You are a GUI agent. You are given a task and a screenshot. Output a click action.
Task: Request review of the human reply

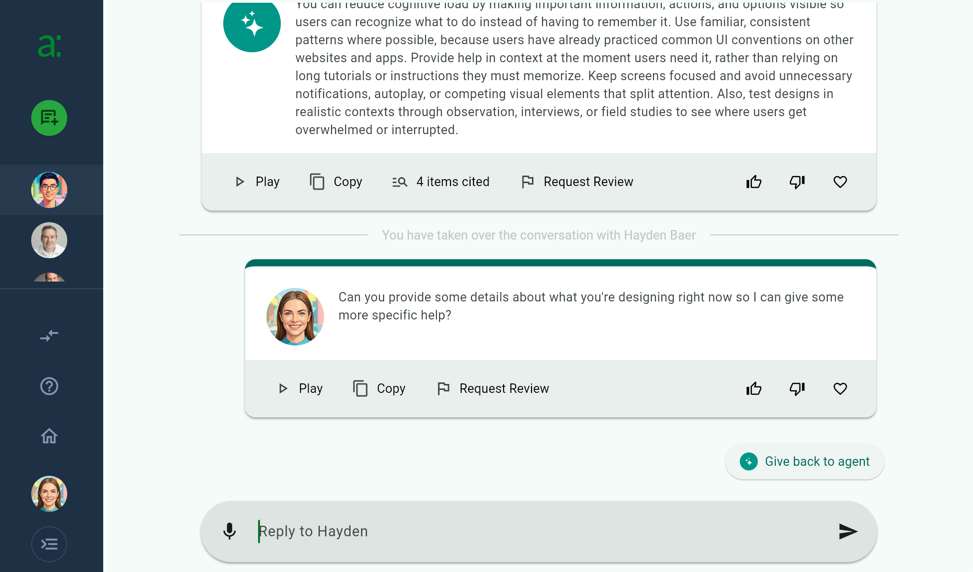pos(493,388)
